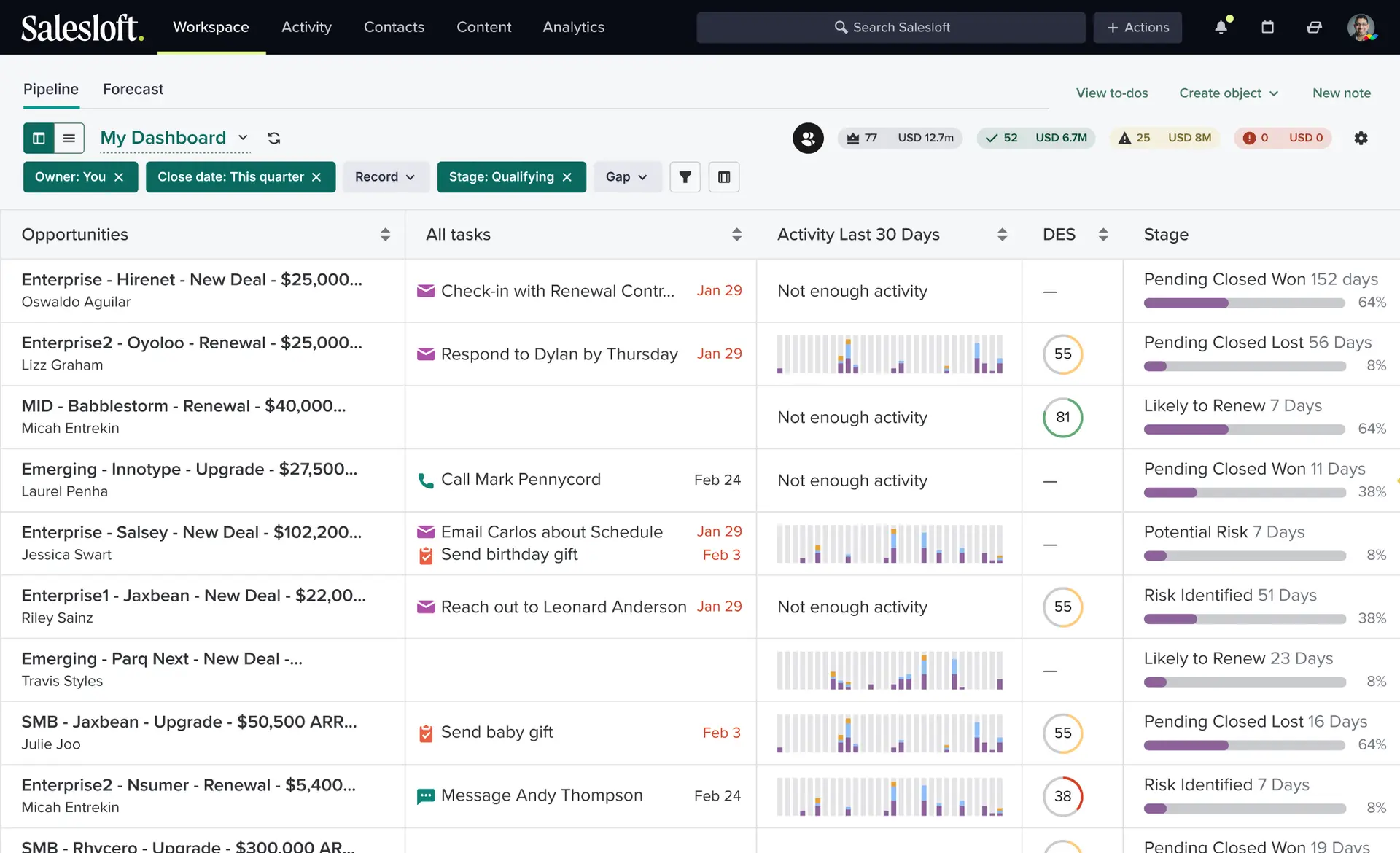The width and height of the screenshot is (1400, 853).
Task: Open the notifications bell
Action: (x=1221, y=27)
